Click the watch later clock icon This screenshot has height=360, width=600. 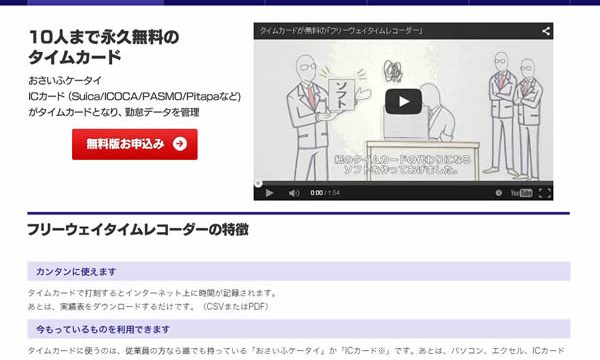499,193
